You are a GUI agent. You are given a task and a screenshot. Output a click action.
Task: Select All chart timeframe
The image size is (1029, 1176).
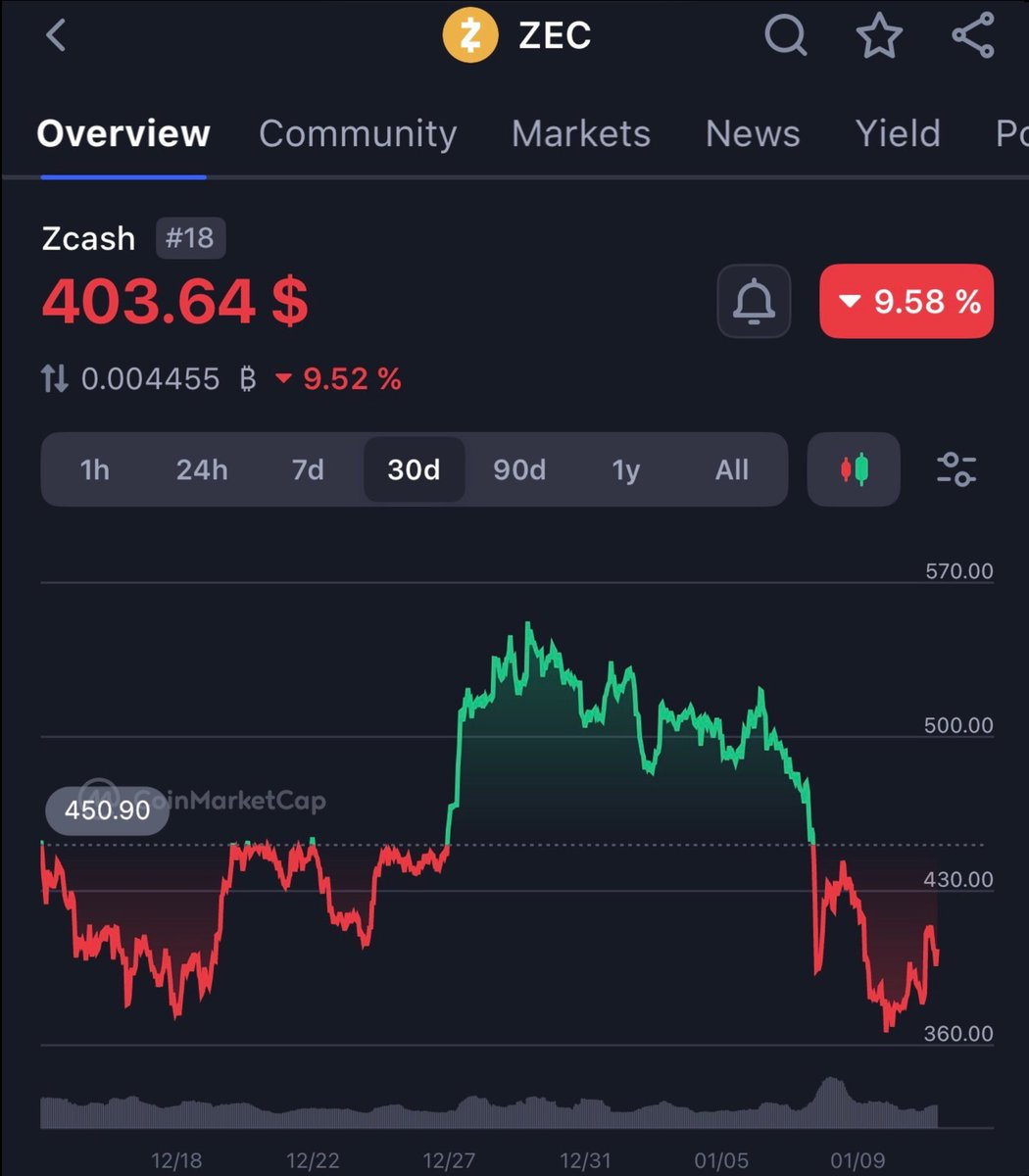731,469
